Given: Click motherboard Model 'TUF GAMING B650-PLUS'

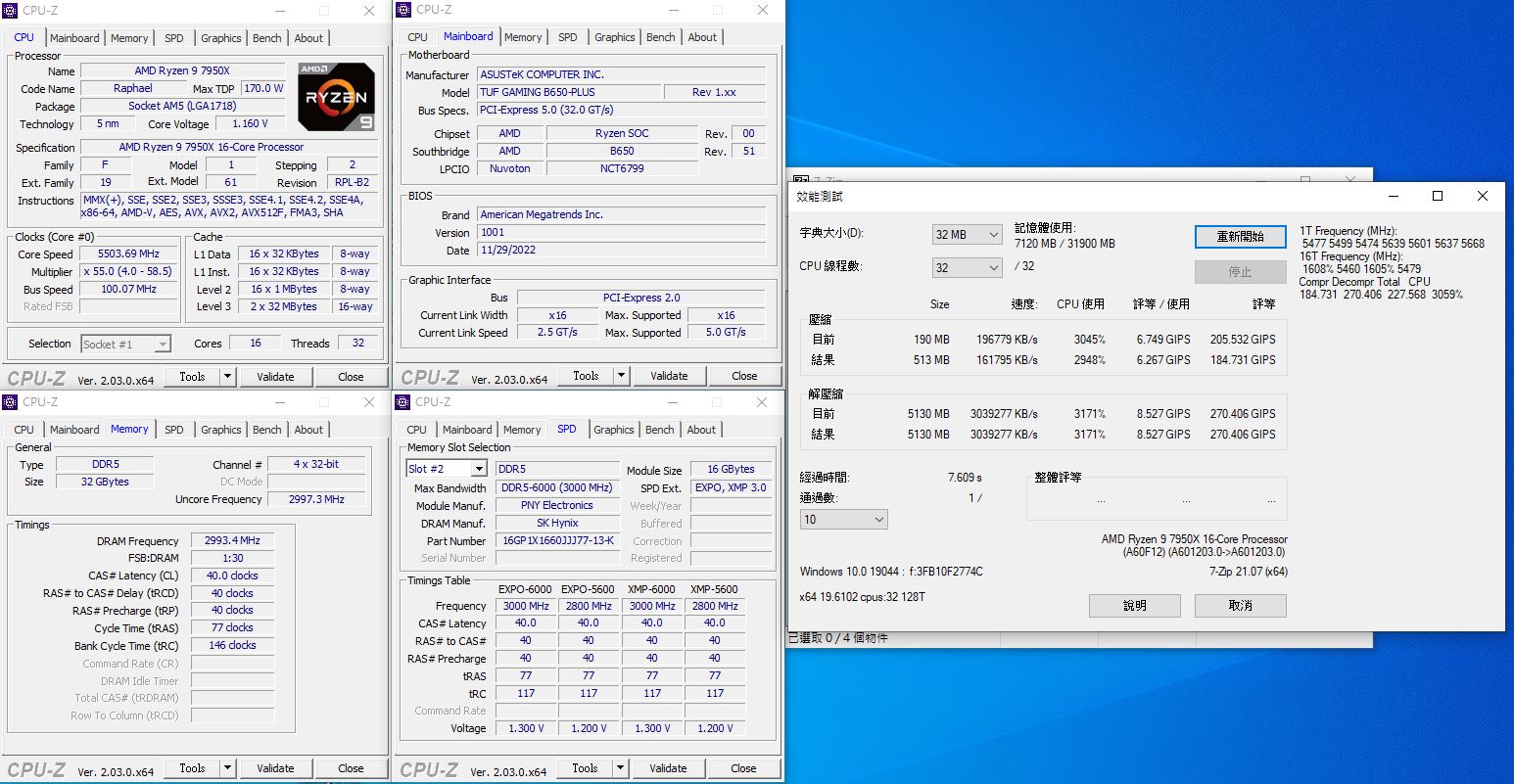Looking at the screenshot, I should 567,92.
